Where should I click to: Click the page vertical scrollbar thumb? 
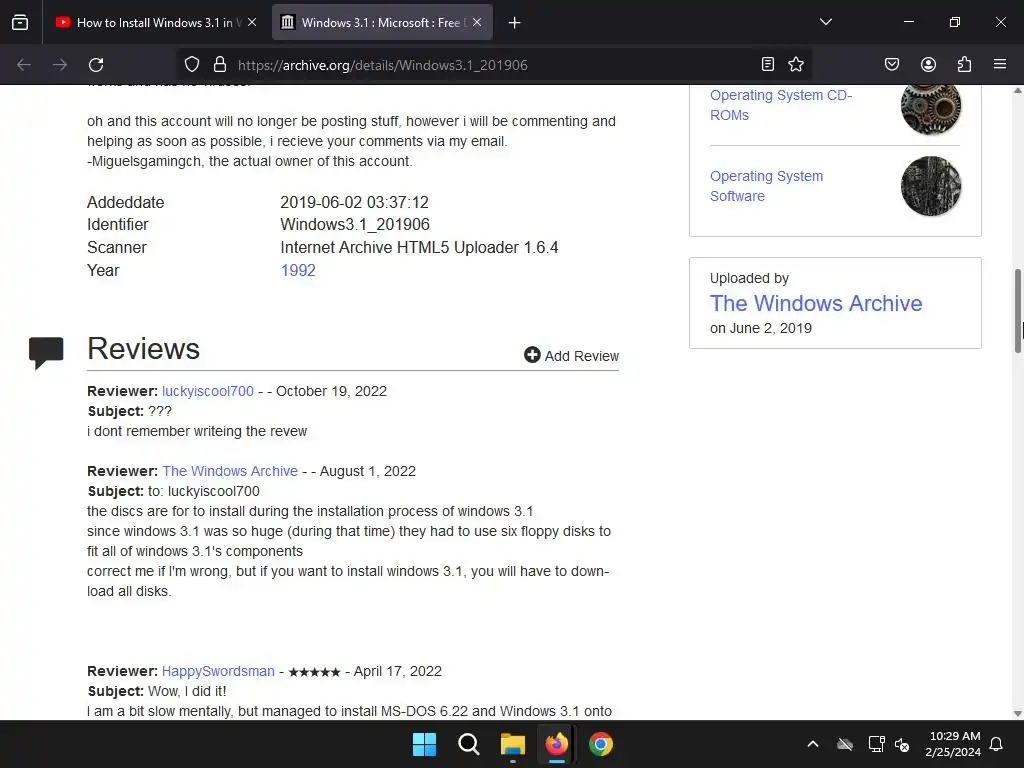pyautogui.click(x=1017, y=311)
